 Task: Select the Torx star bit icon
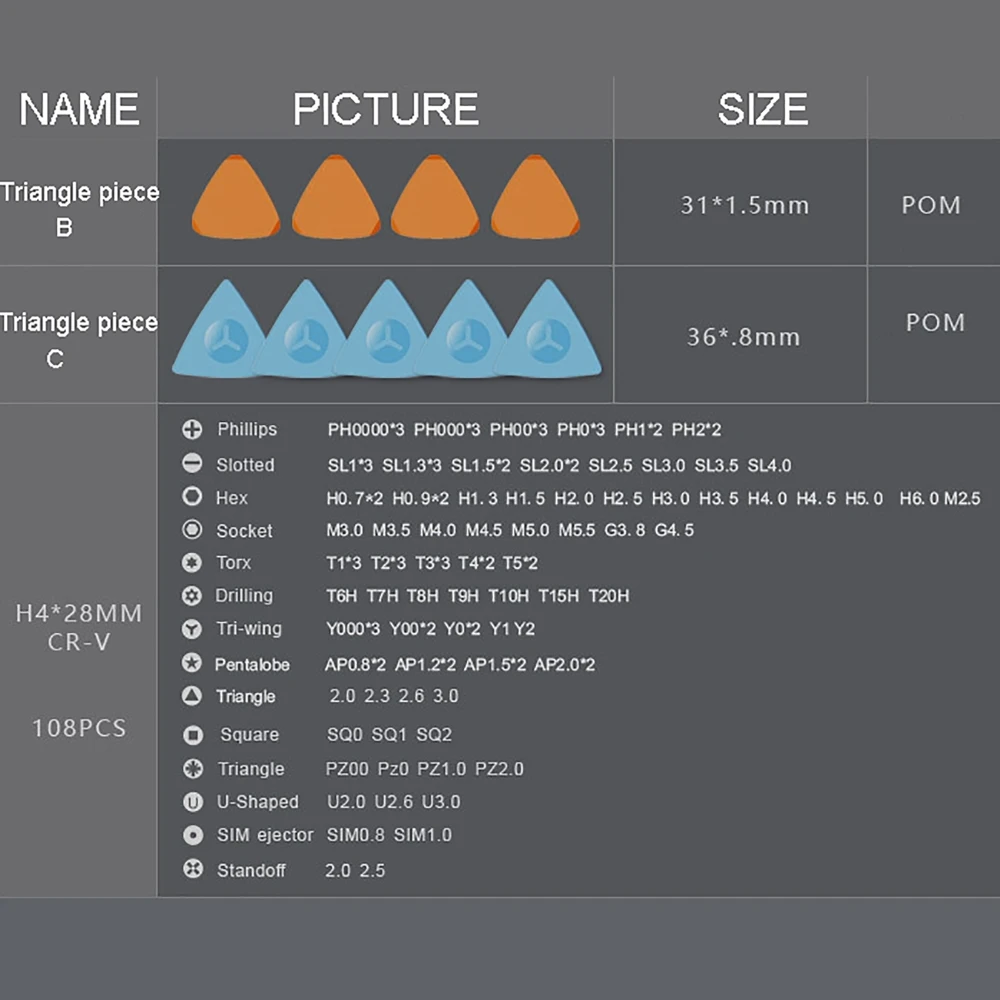click(192, 563)
